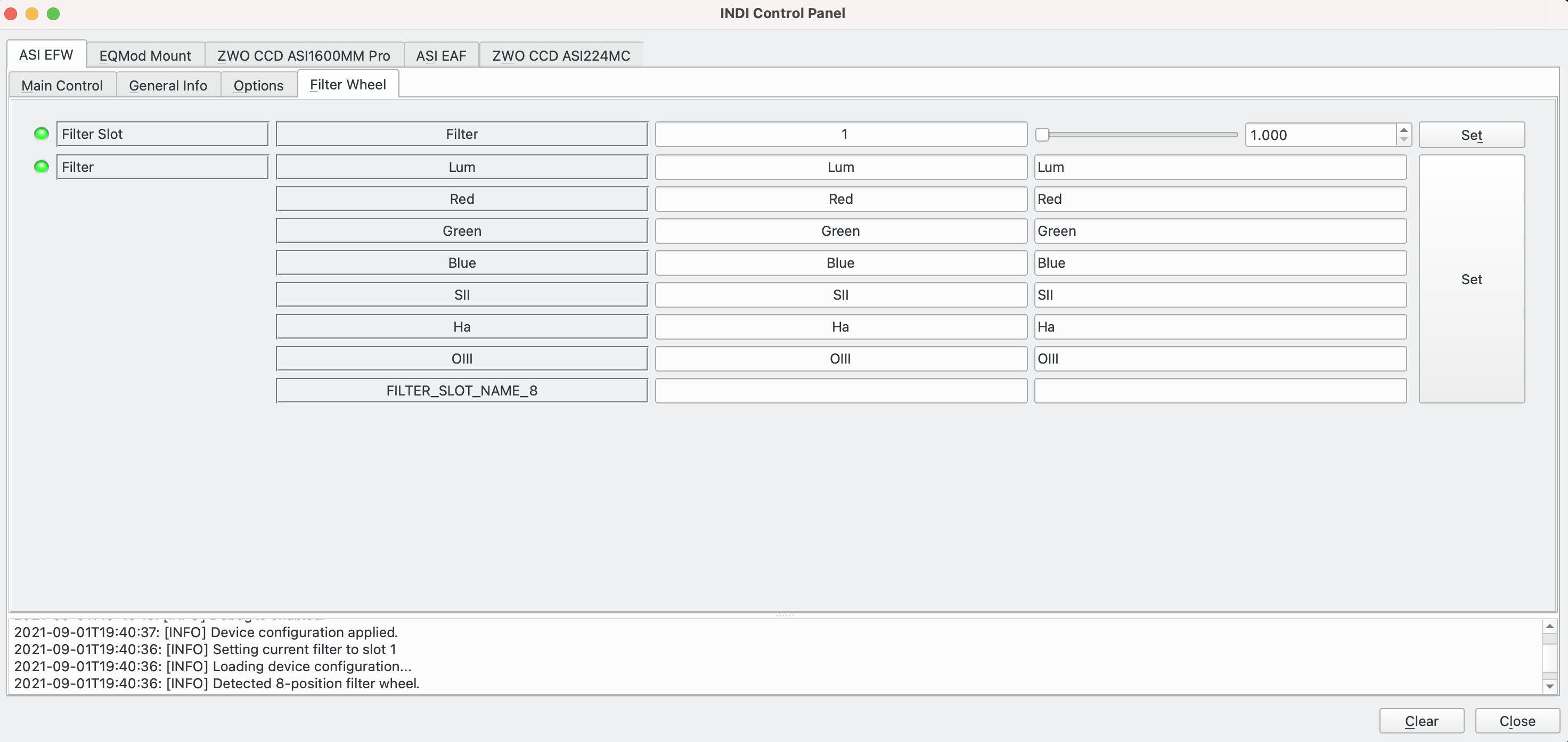The height and width of the screenshot is (742, 1568).
Task: Click the green status light beside Filter Slot
Action: pyautogui.click(x=42, y=134)
